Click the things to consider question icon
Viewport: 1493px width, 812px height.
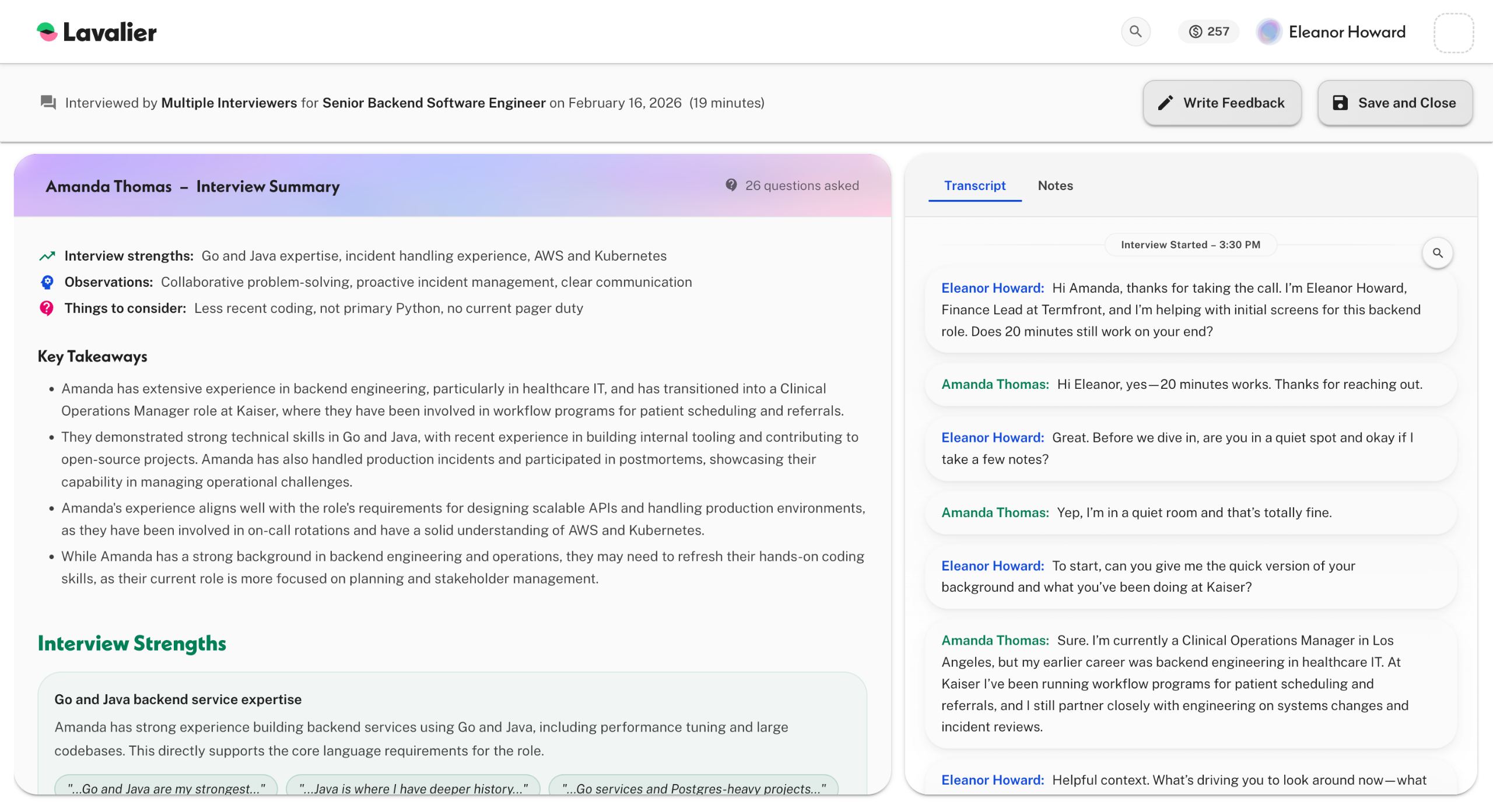pos(47,308)
